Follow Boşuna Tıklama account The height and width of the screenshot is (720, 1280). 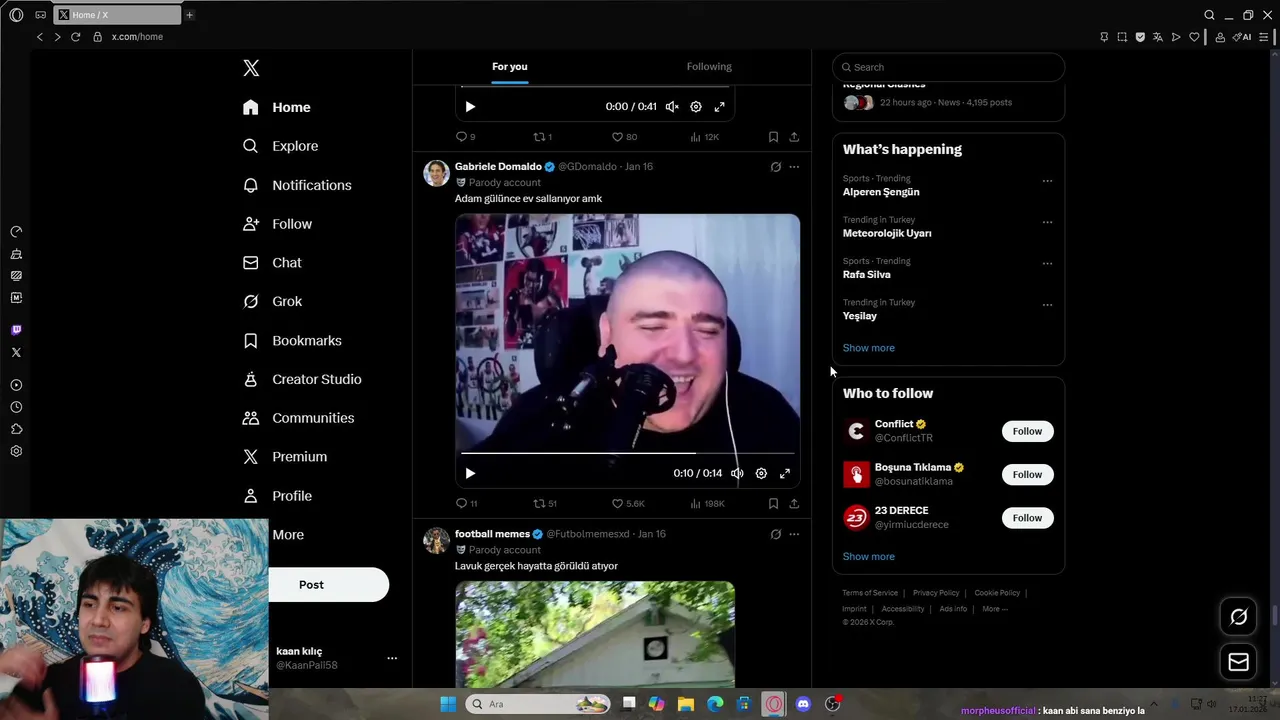pos(1027,474)
